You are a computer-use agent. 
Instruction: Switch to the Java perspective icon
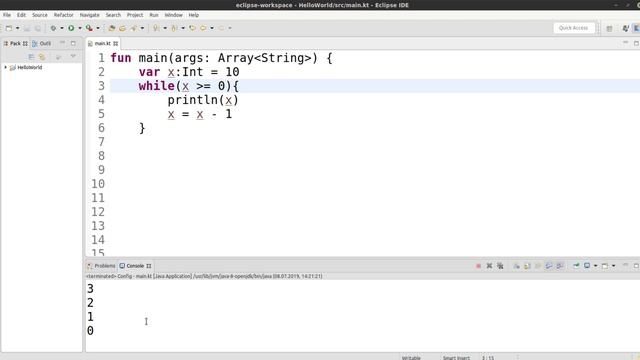tap(625, 28)
